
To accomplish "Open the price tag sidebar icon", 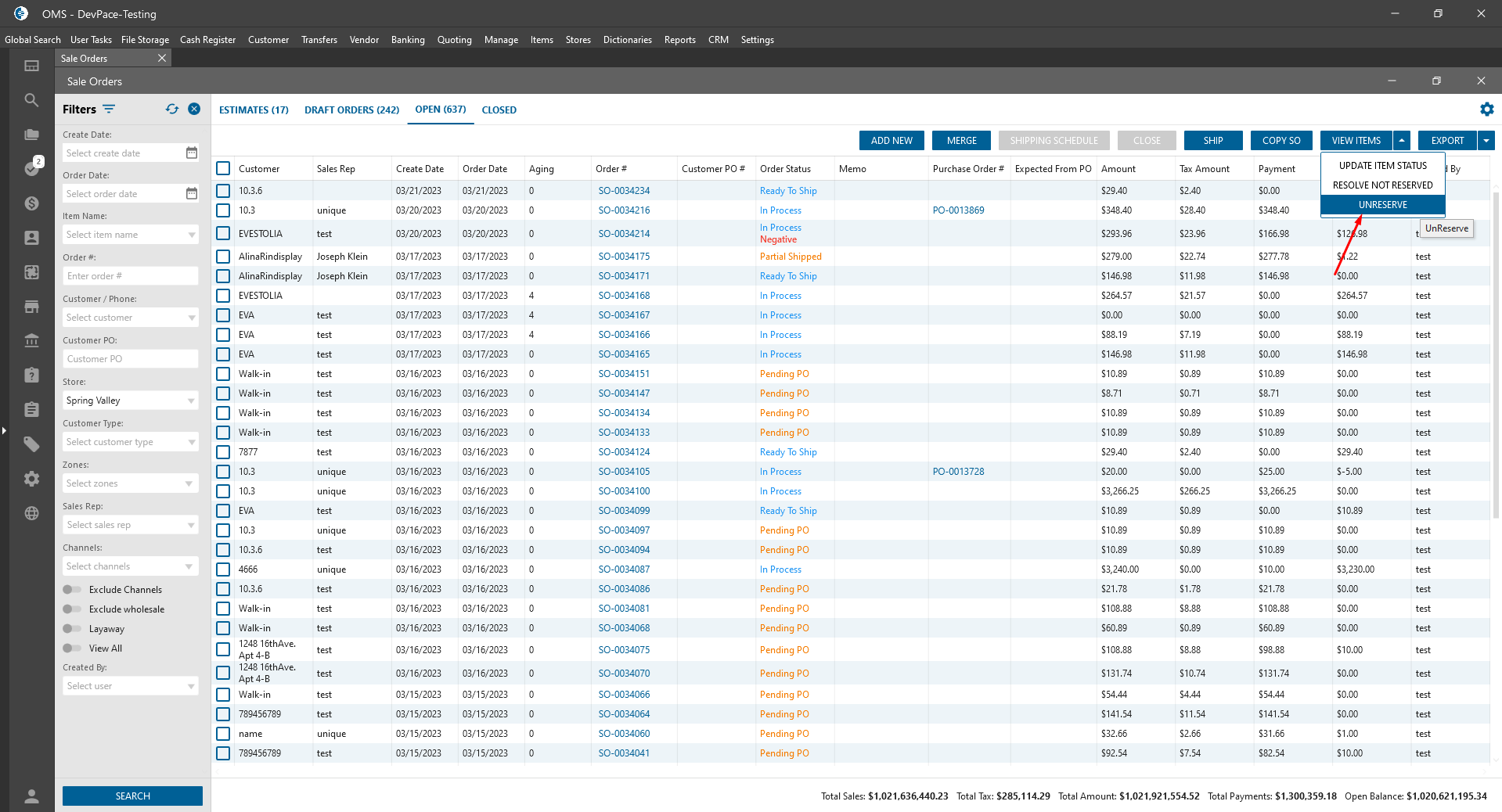I will click(x=31, y=444).
